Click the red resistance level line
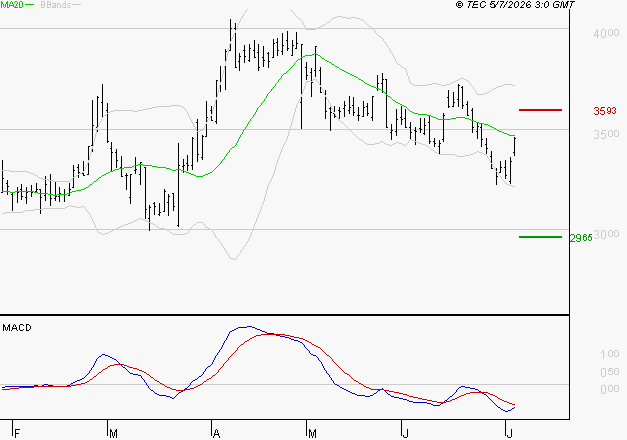Viewport: 627px width, 440px height. tap(540, 110)
